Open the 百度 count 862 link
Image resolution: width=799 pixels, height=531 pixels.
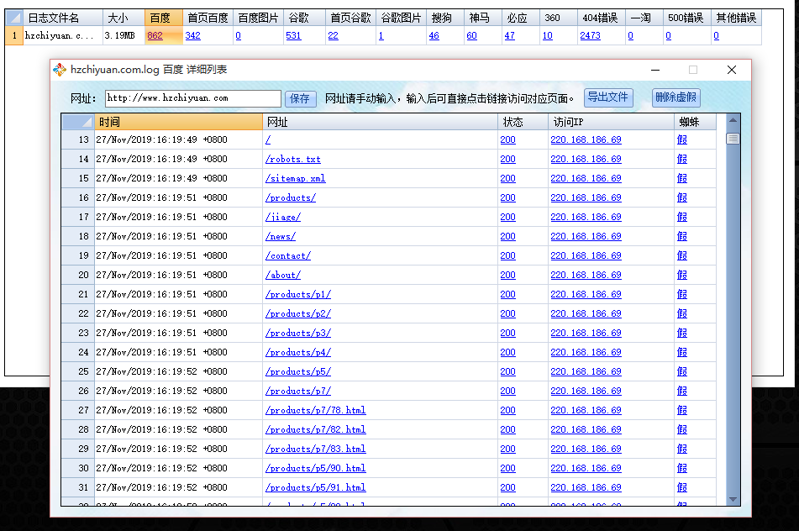click(x=155, y=36)
